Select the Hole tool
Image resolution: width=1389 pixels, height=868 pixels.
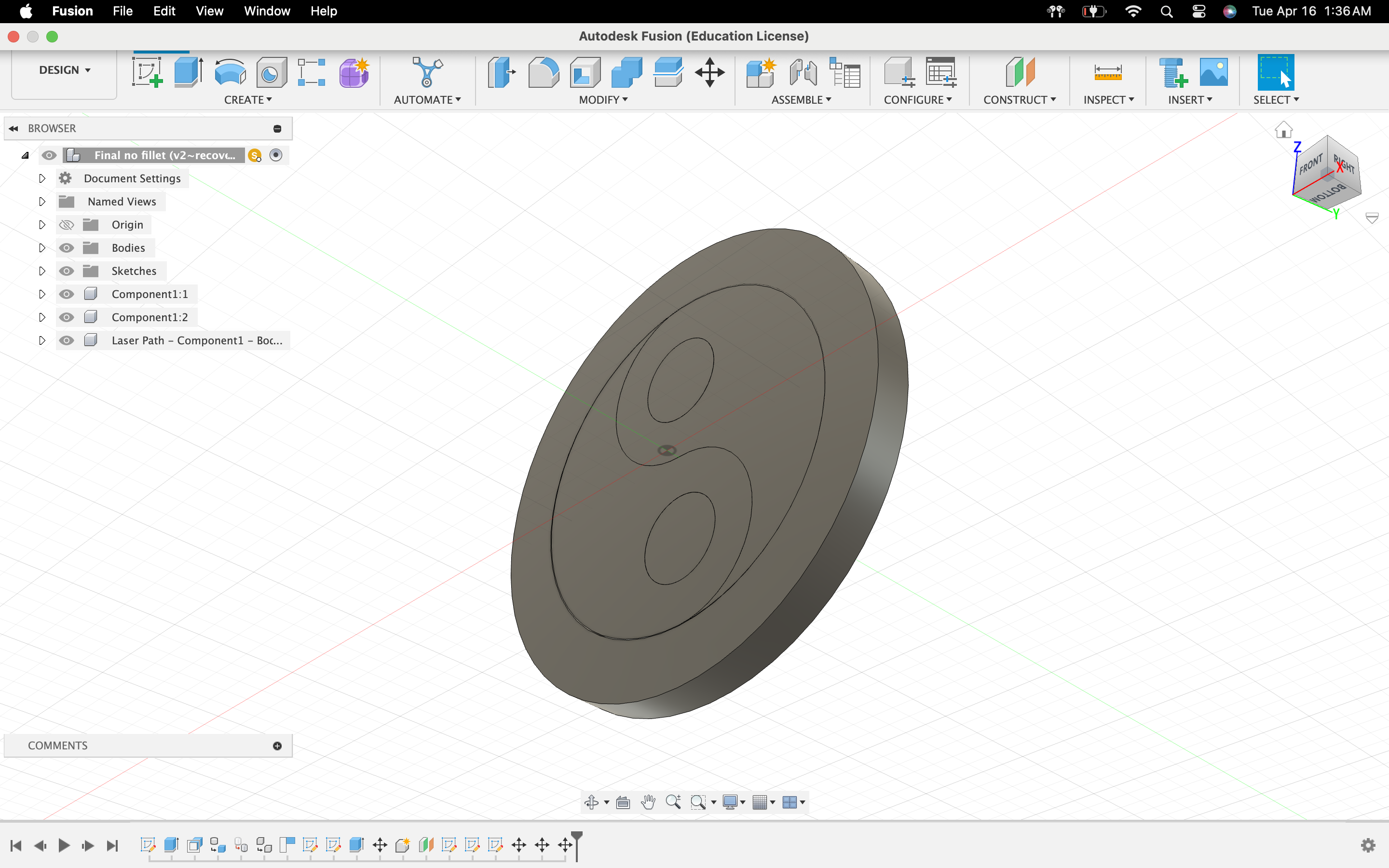[271, 73]
